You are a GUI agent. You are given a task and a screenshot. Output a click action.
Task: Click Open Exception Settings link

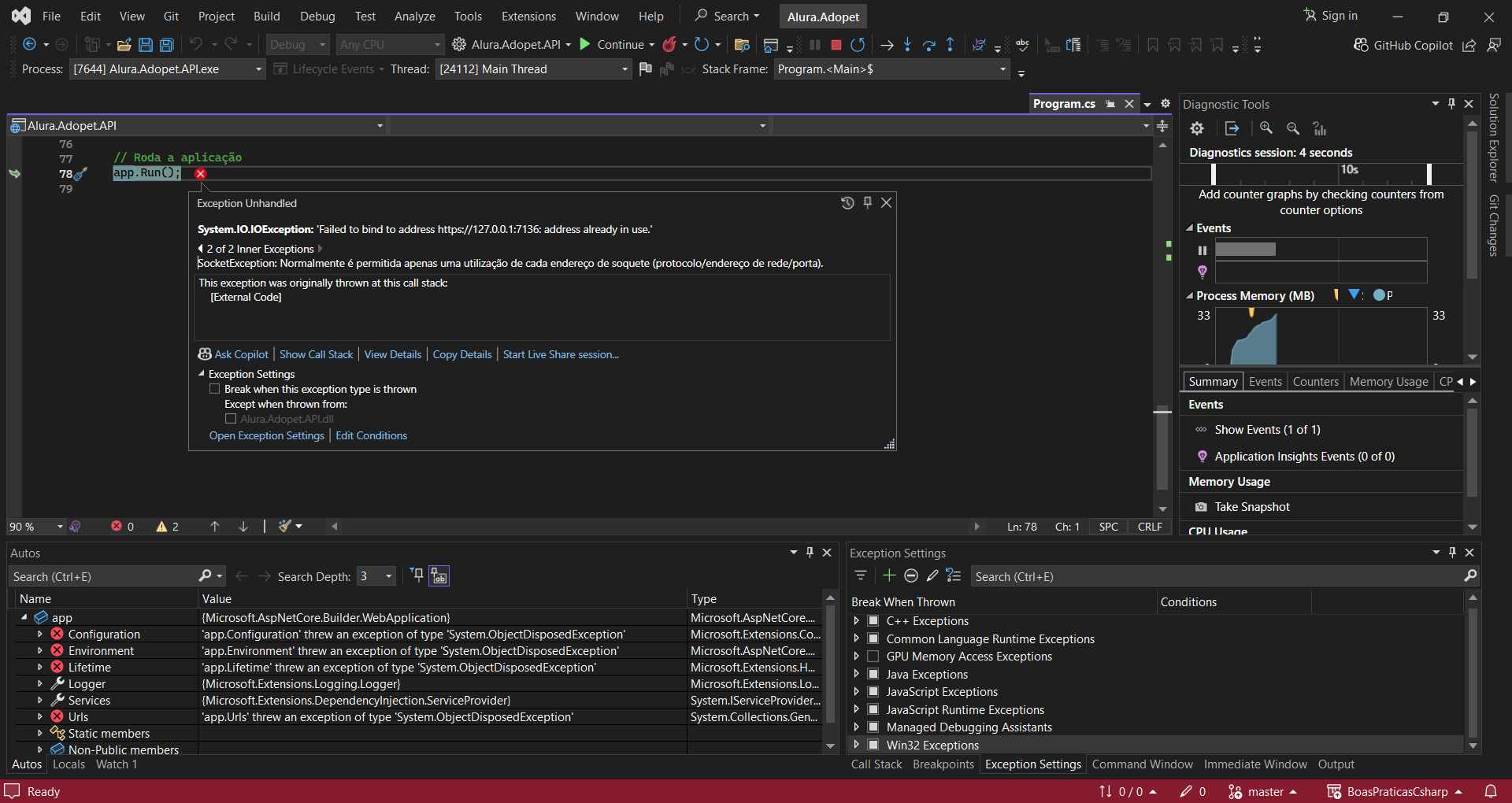click(x=267, y=435)
